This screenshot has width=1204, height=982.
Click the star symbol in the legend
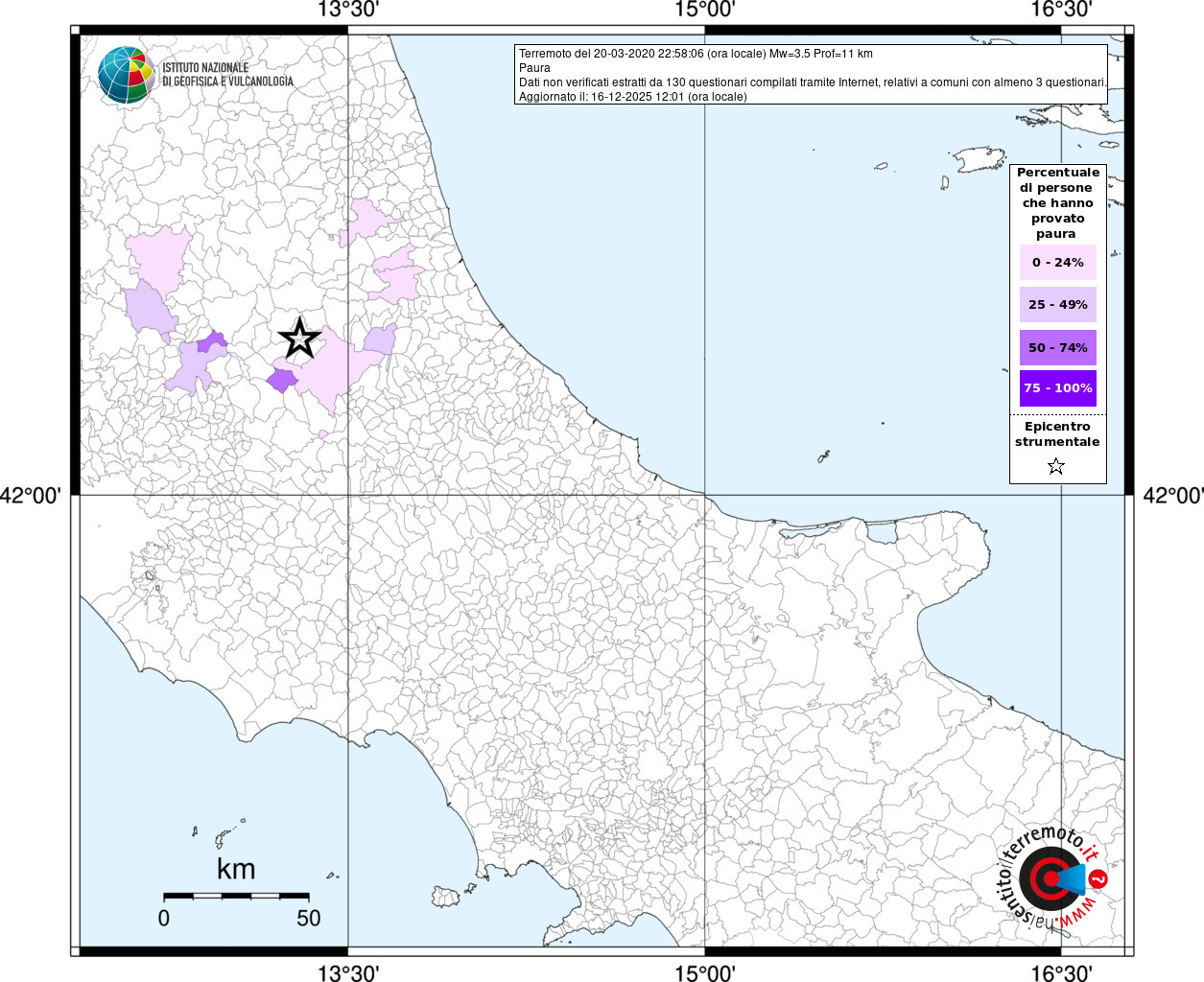(1056, 467)
